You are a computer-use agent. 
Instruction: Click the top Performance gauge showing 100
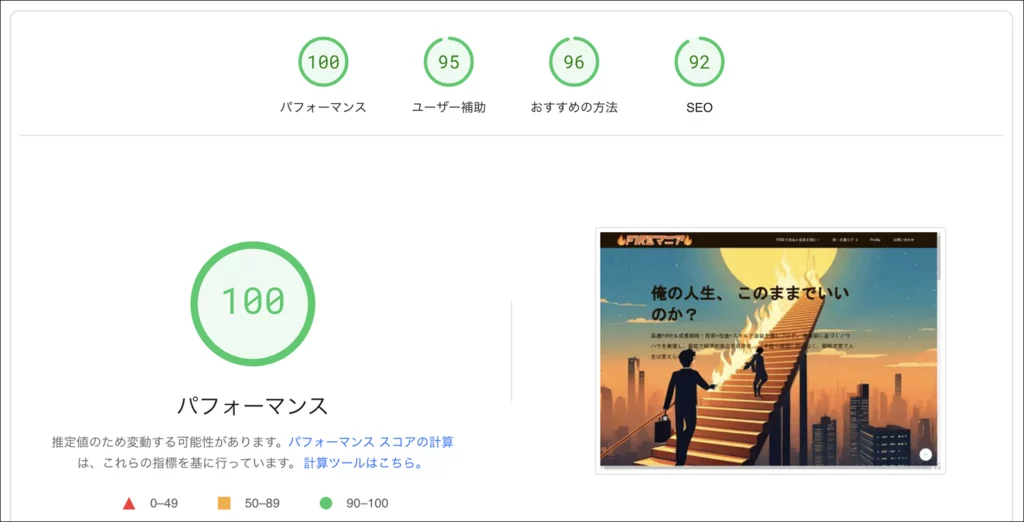[x=323, y=62]
